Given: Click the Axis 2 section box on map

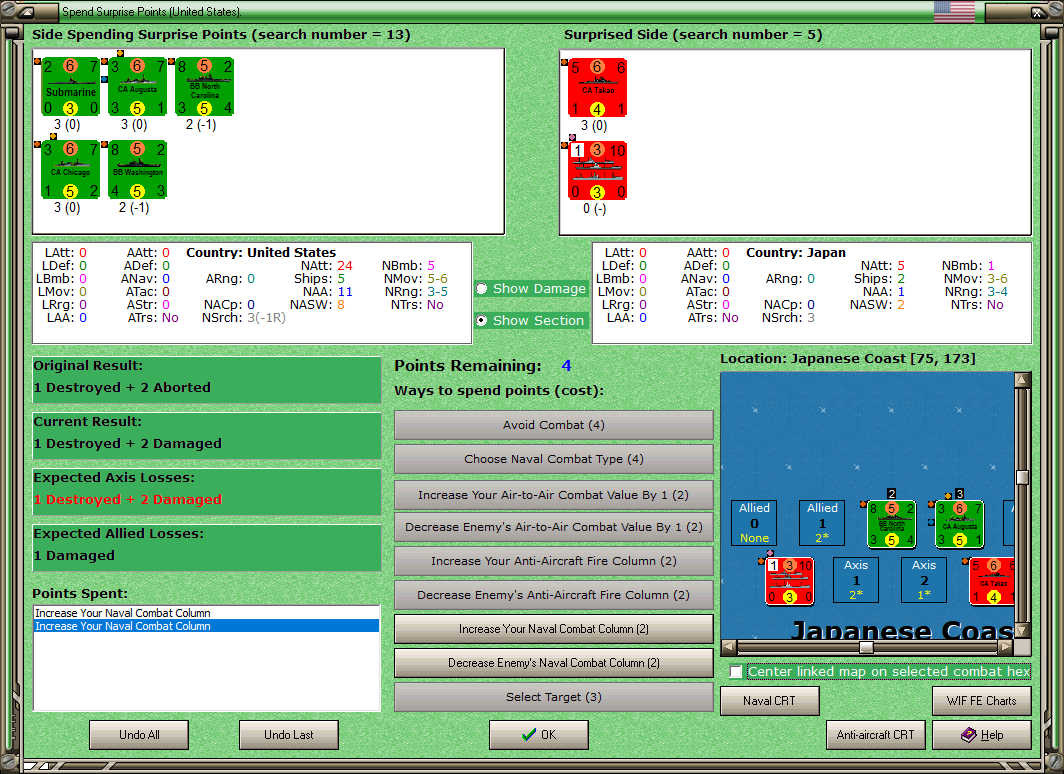Looking at the screenshot, I should click(924, 580).
